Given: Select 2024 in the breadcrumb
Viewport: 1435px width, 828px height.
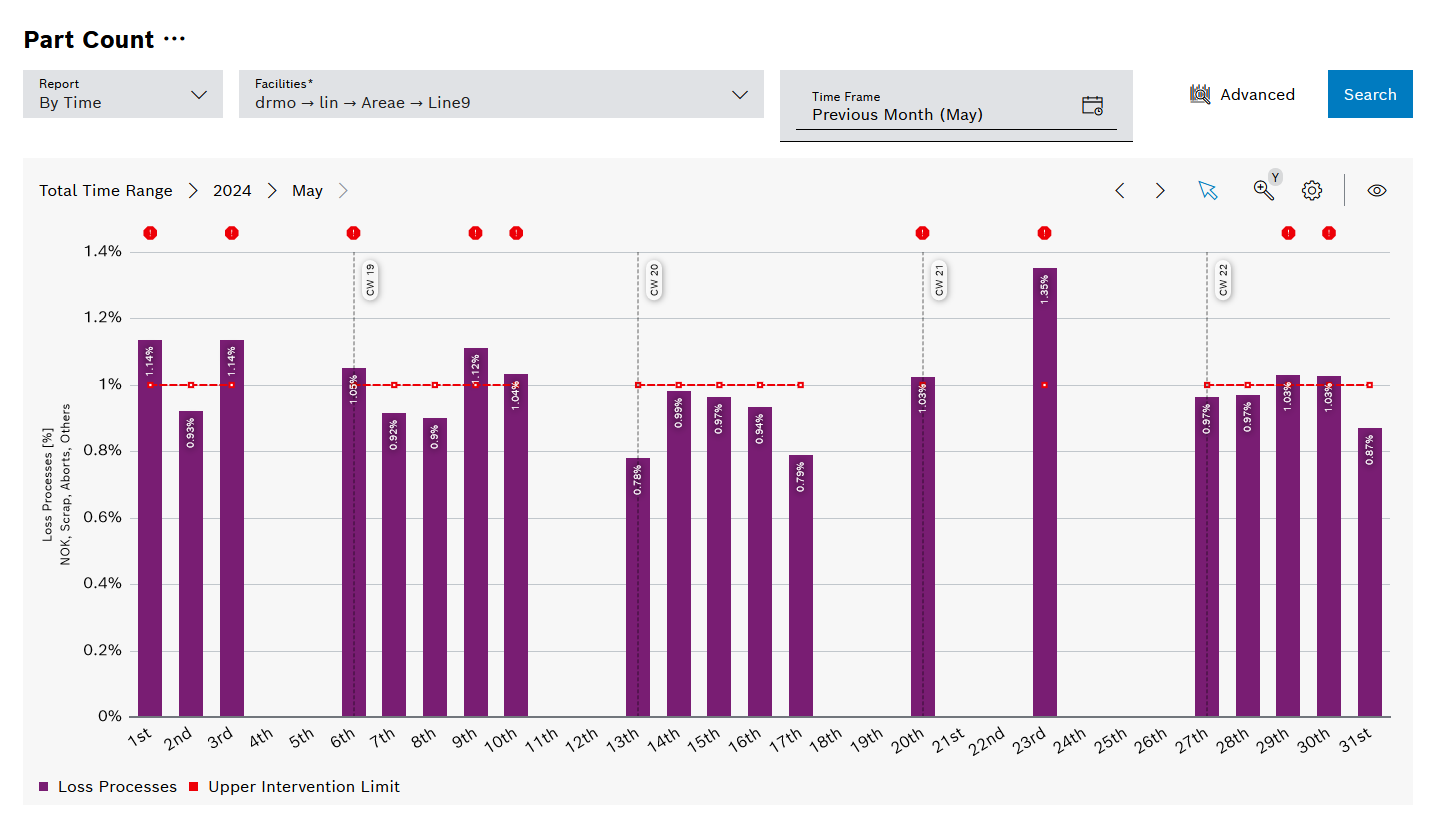Looking at the screenshot, I should [x=232, y=191].
